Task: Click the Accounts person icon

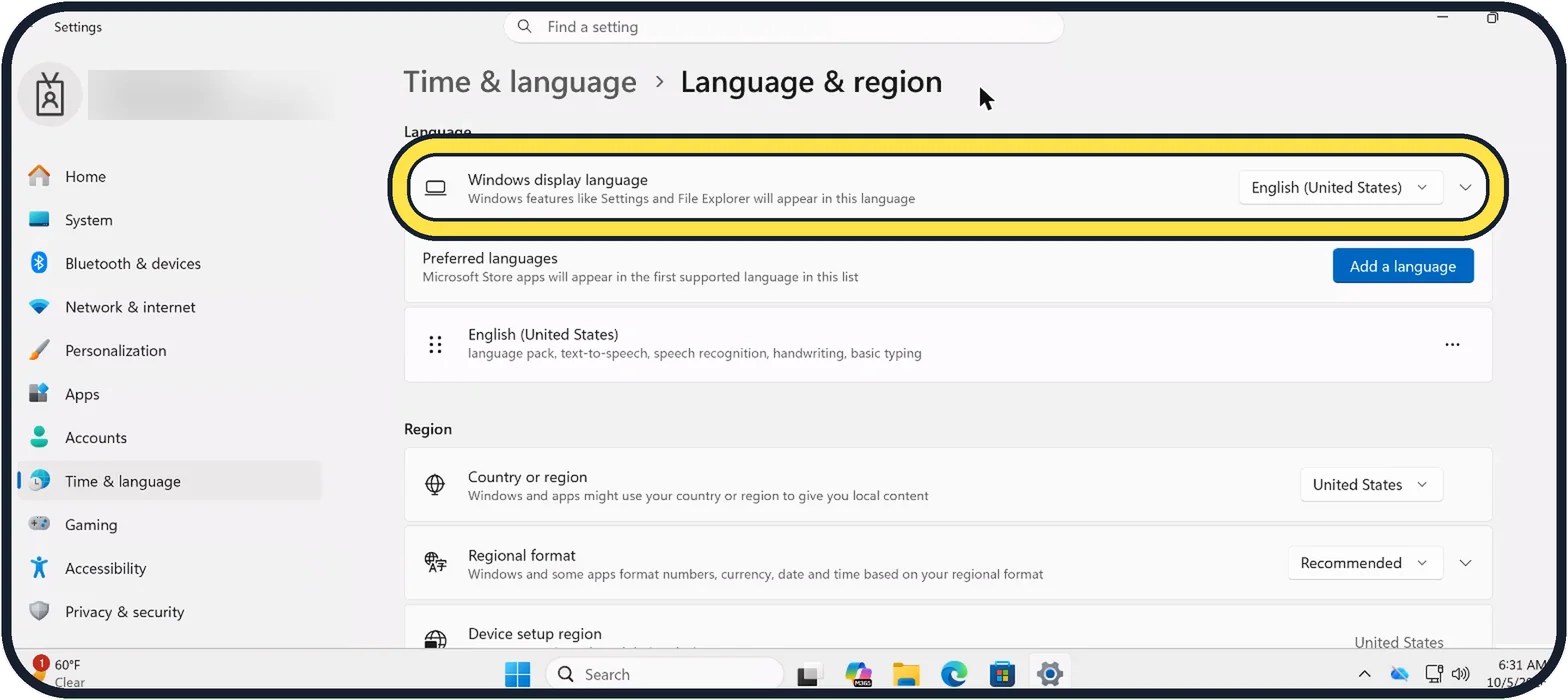Action: coord(39,437)
